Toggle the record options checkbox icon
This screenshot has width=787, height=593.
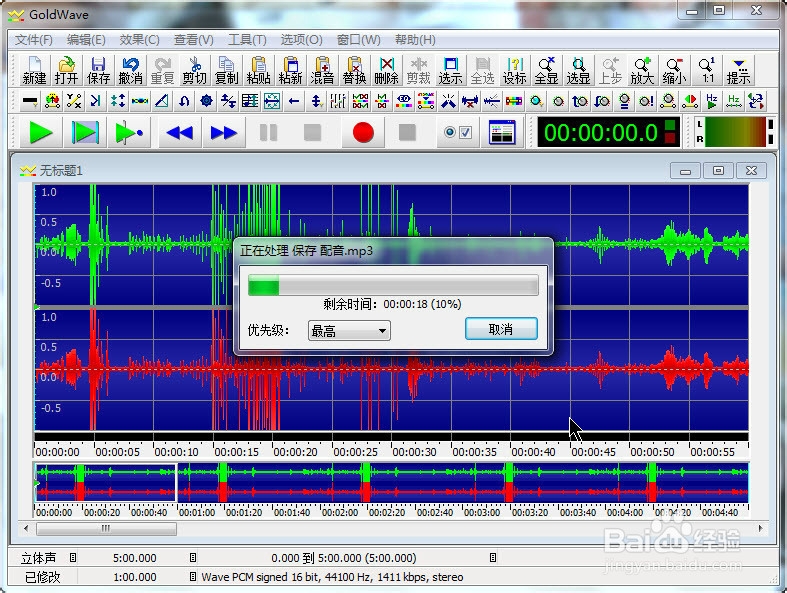point(458,133)
